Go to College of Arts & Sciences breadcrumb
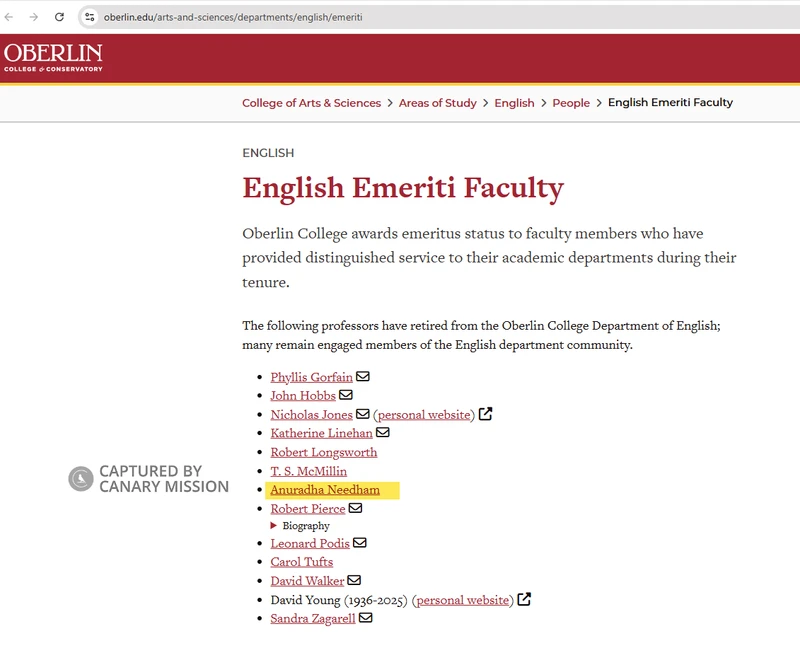 point(311,103)
